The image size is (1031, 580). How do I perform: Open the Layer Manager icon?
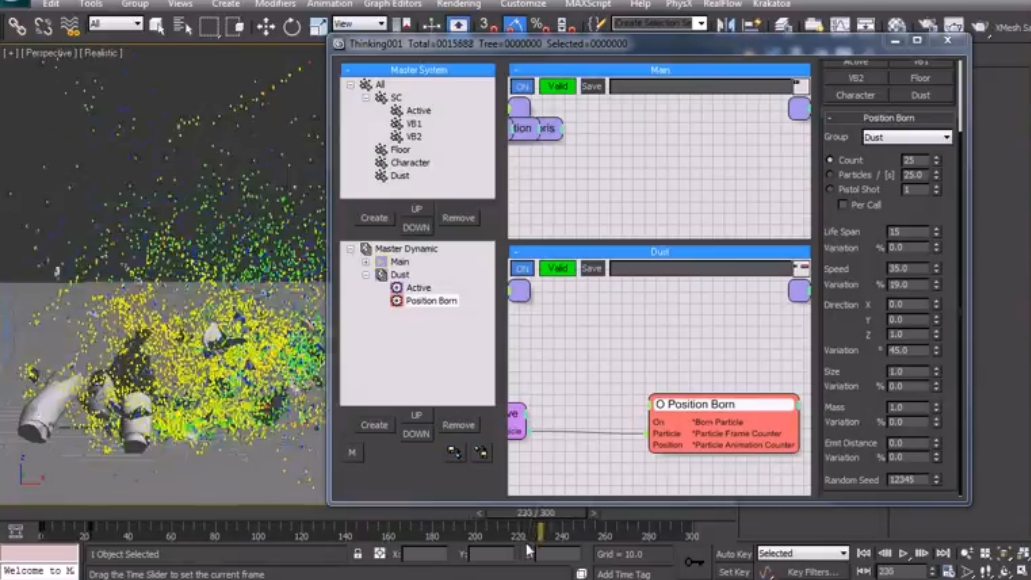[782, 25]
